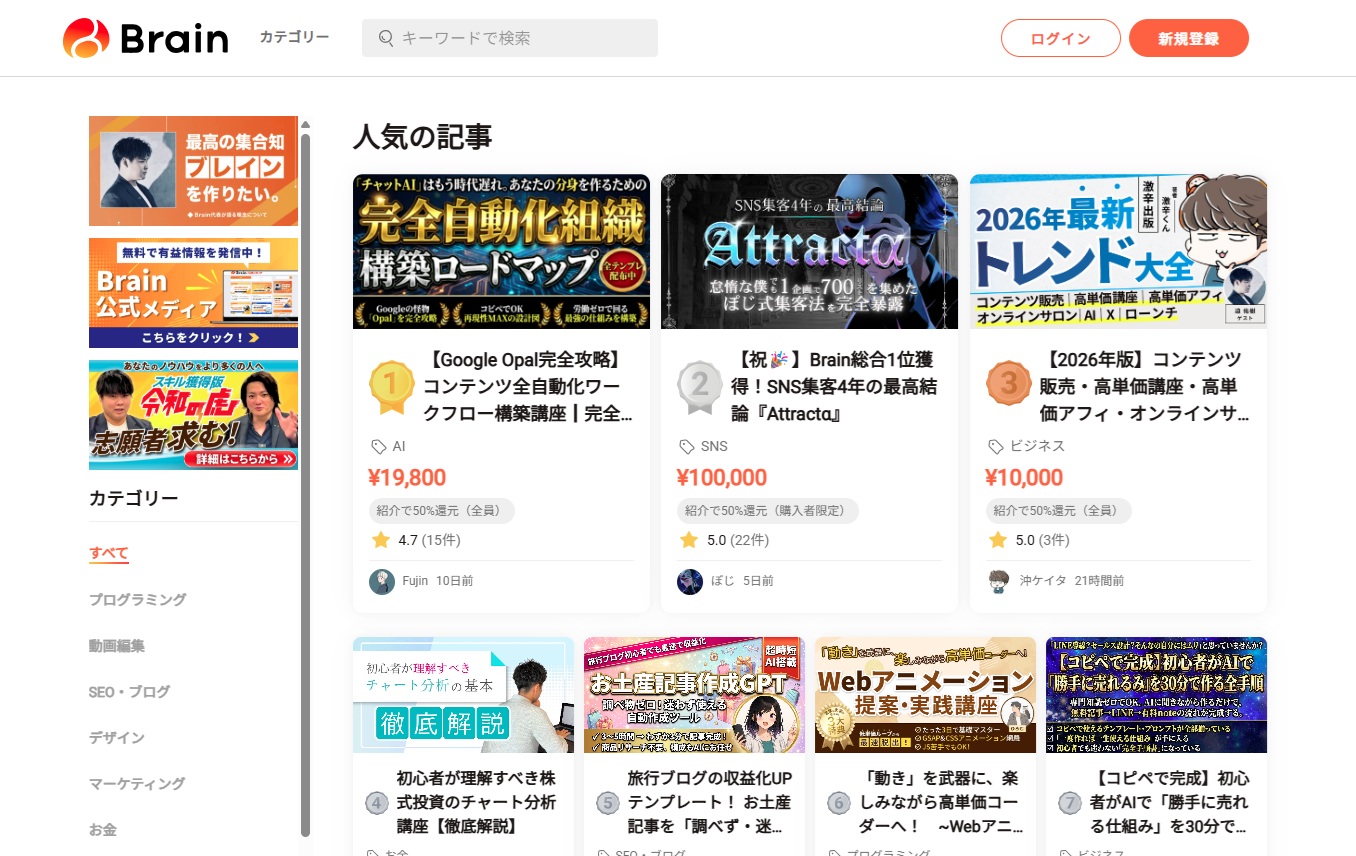Select すべて in category sidebar

pos(108,553)
